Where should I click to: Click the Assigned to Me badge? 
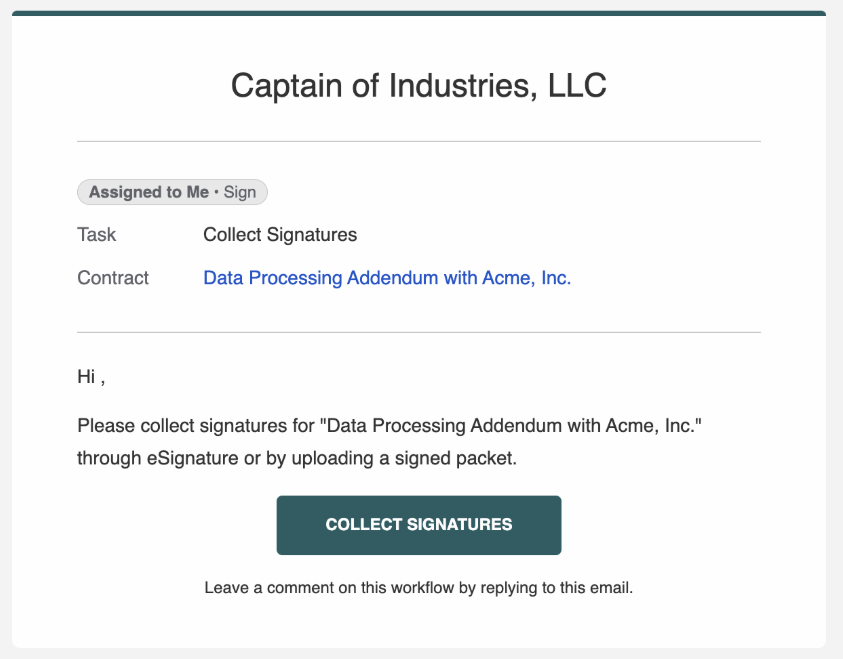[149, 192]
